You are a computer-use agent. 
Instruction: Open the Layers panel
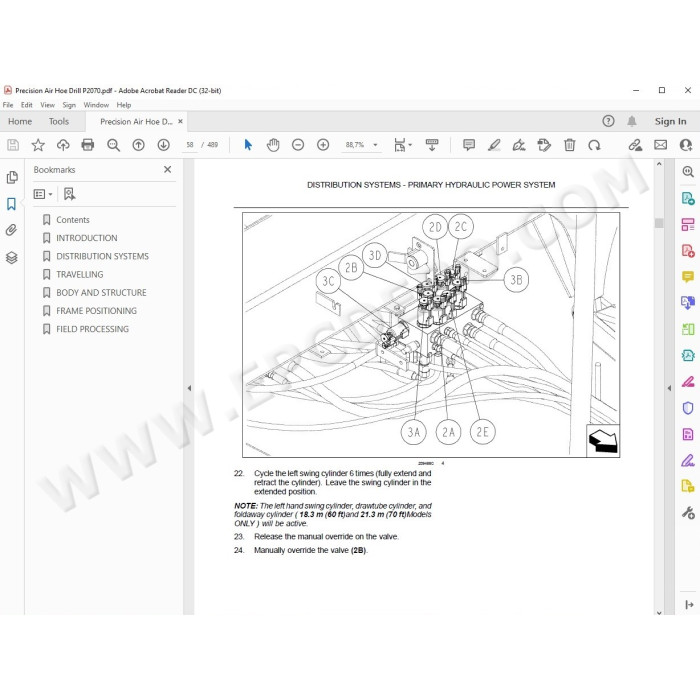click(x=12, y=258)
